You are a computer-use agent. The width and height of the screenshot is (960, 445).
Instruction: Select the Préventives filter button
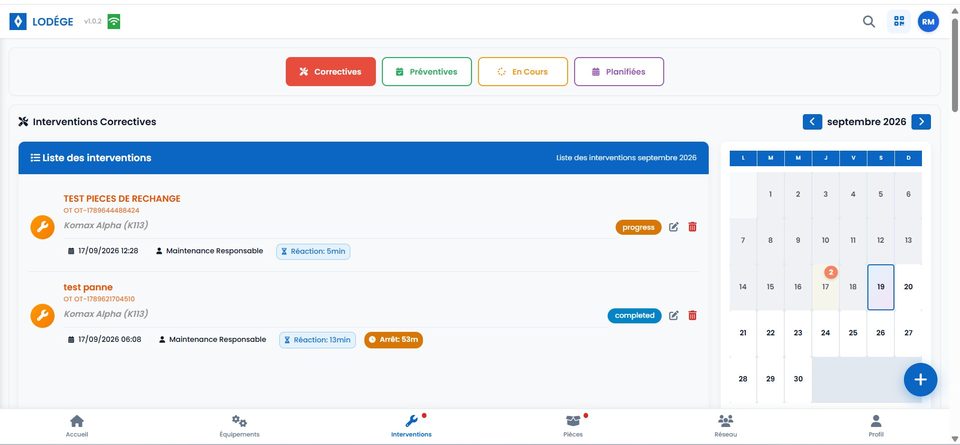point(427,72)
